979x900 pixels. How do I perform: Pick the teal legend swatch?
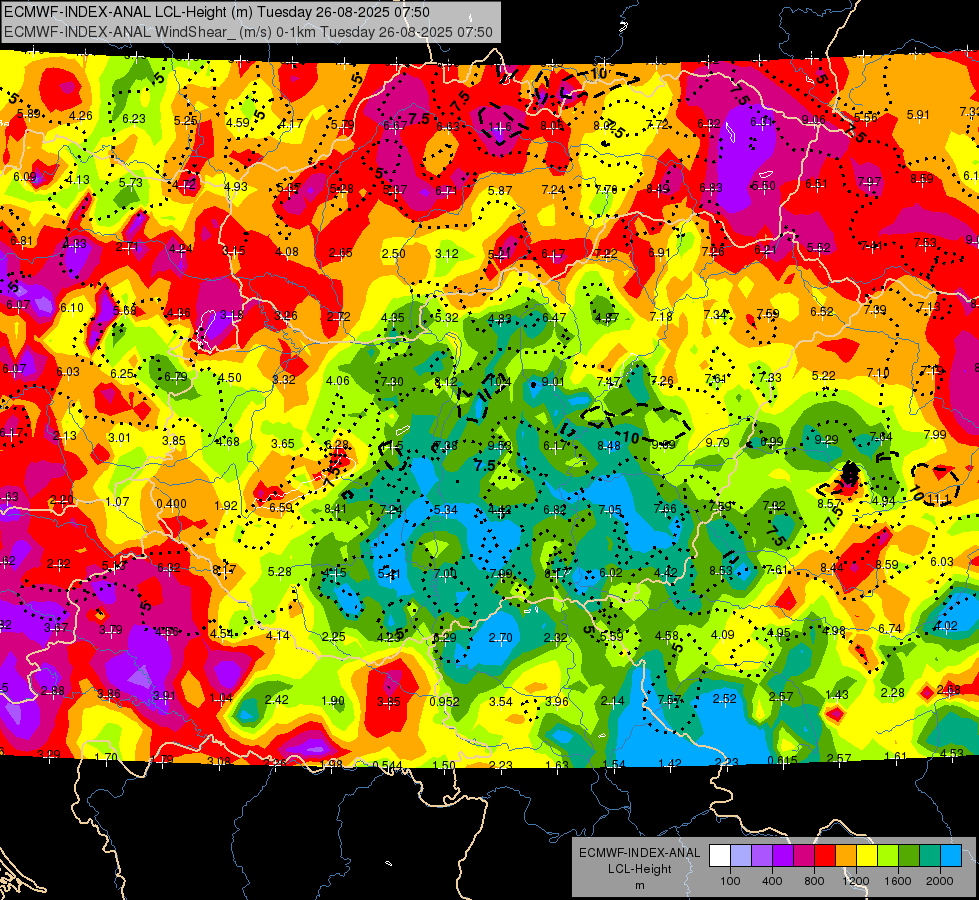(x=930, y=855)
